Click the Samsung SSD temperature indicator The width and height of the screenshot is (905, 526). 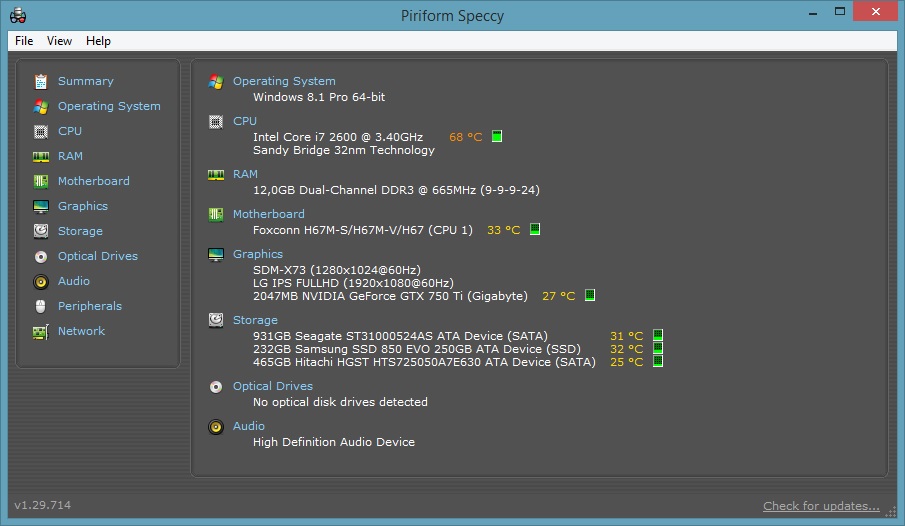point(658,348)
